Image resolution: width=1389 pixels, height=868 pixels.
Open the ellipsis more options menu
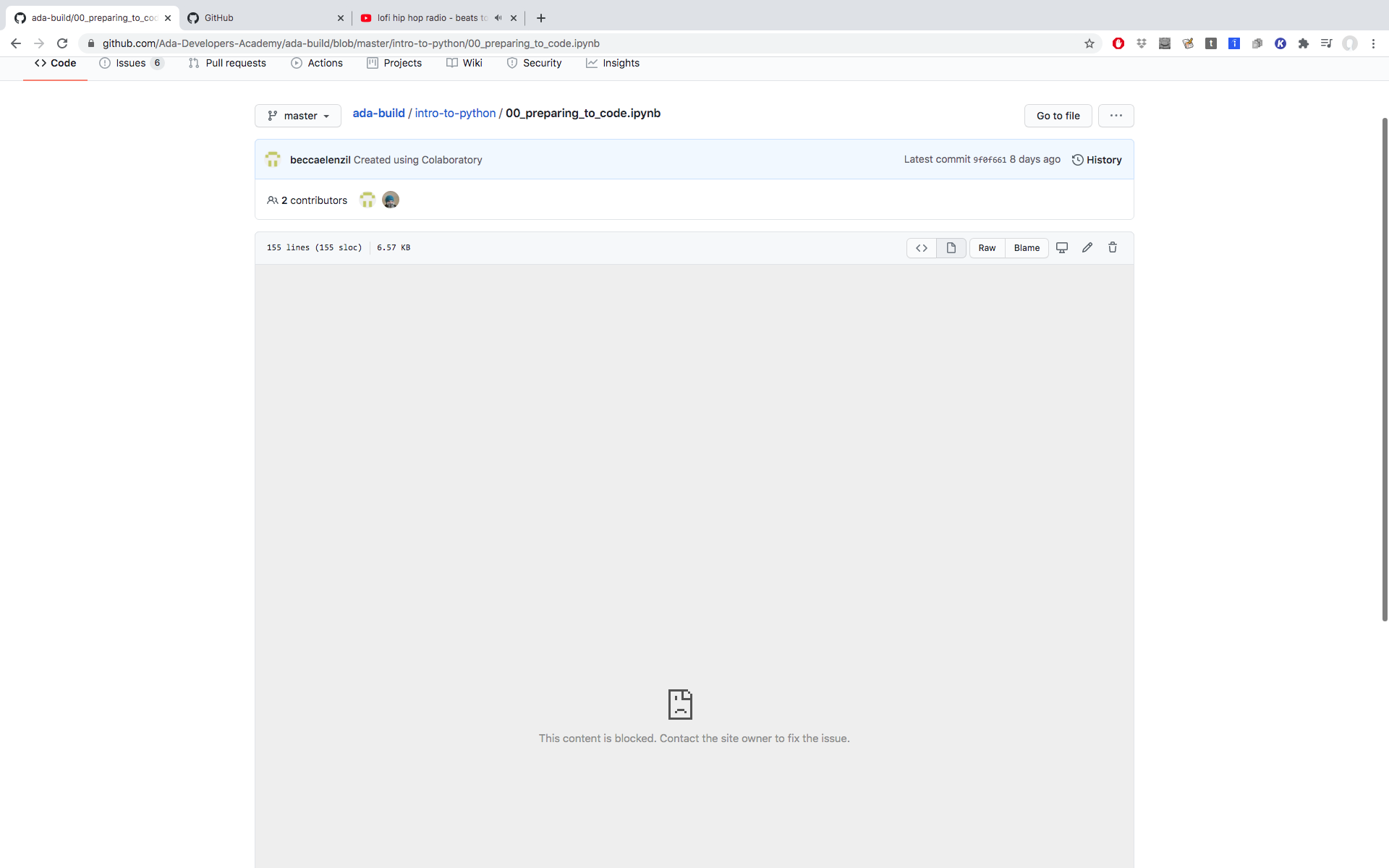pyautogui.click(x=1116, y=116)
